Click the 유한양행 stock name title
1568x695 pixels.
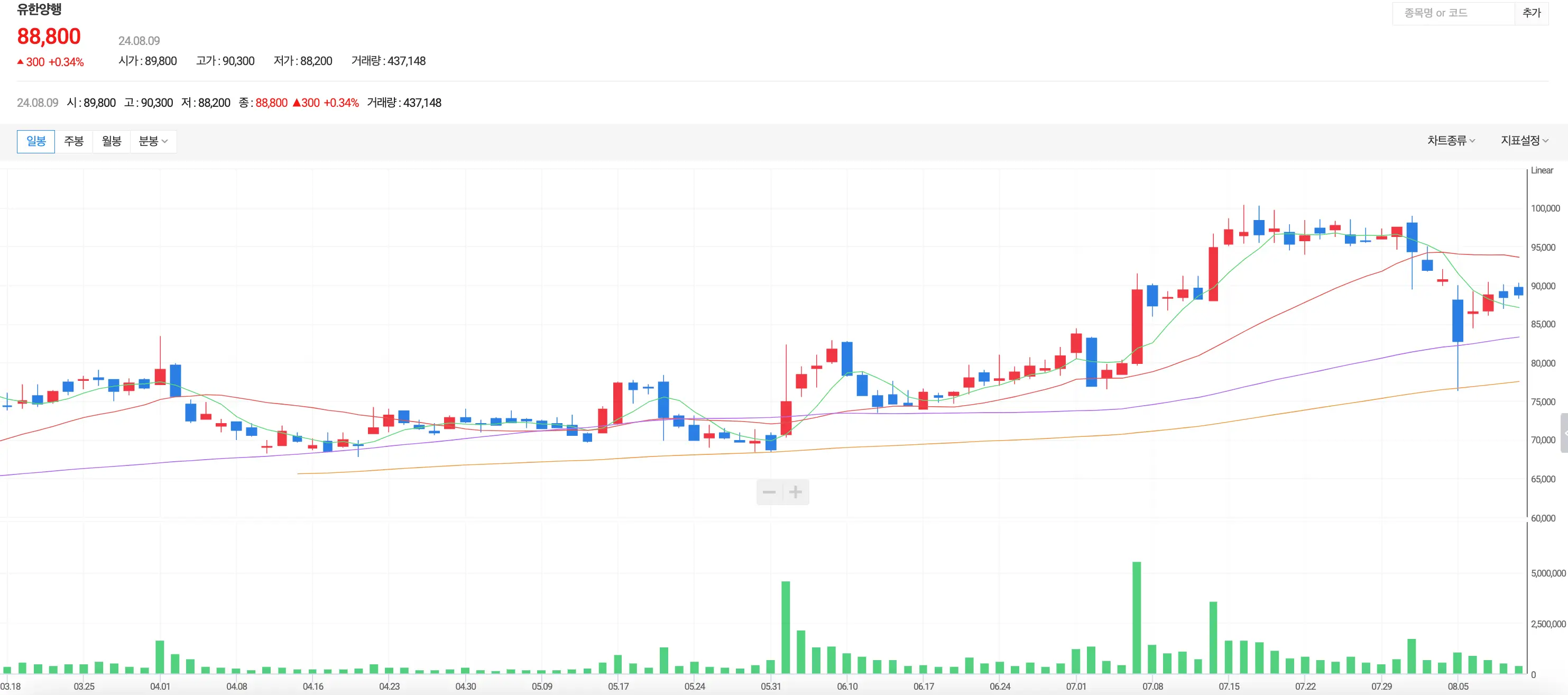(x=39, y=9)
